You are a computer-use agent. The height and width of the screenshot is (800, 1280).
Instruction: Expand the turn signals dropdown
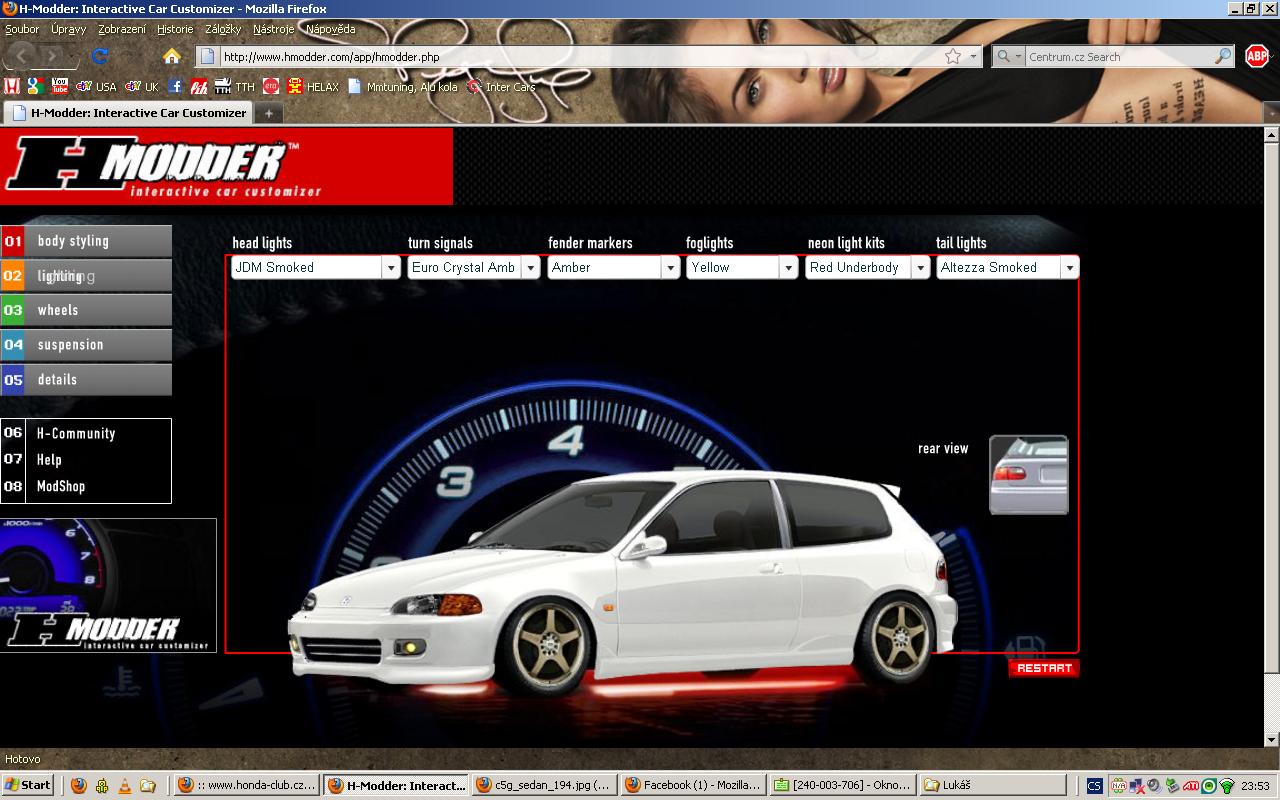530,268
